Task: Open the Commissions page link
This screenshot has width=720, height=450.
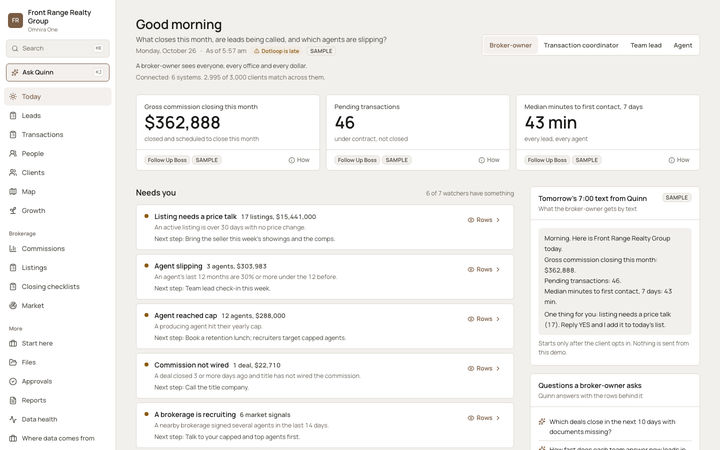Action: coord(58,248)
